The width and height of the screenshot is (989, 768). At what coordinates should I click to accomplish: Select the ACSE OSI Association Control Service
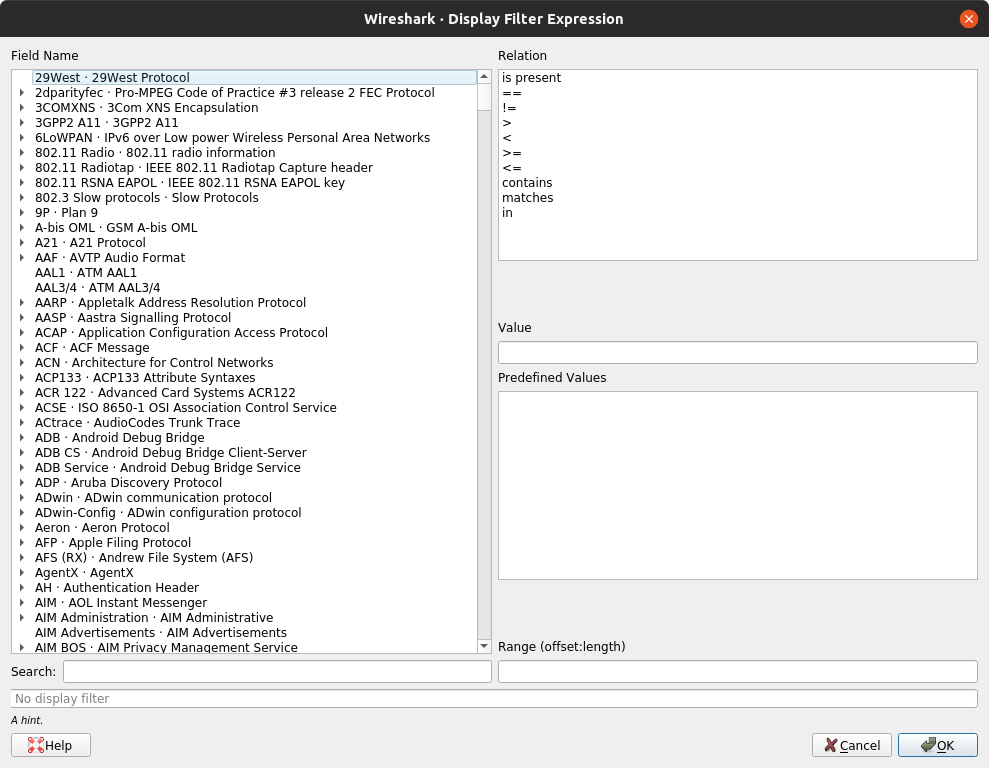pos(186,407)
